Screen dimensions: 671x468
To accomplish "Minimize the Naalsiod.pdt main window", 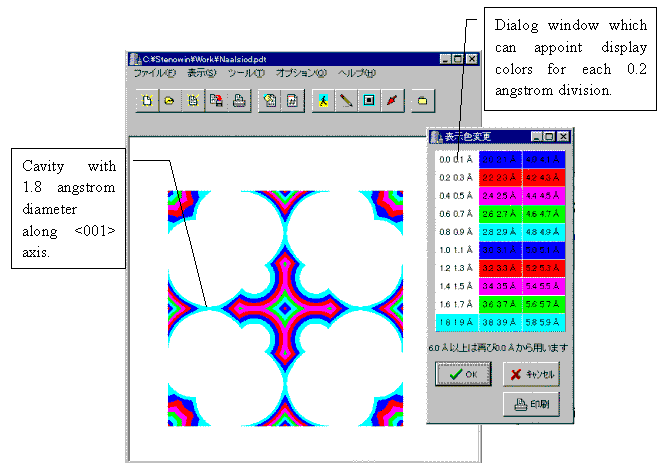I will (445, 59).
